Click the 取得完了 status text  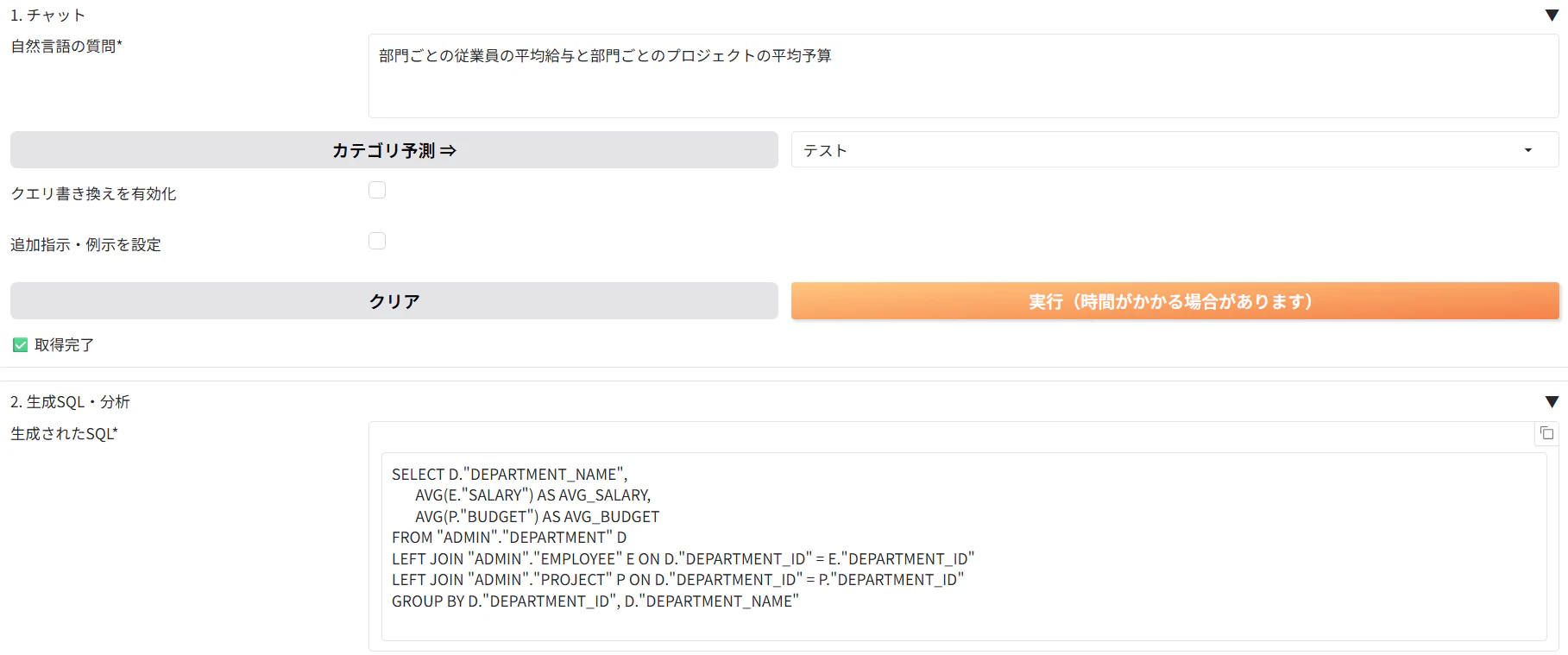[64, 345]
